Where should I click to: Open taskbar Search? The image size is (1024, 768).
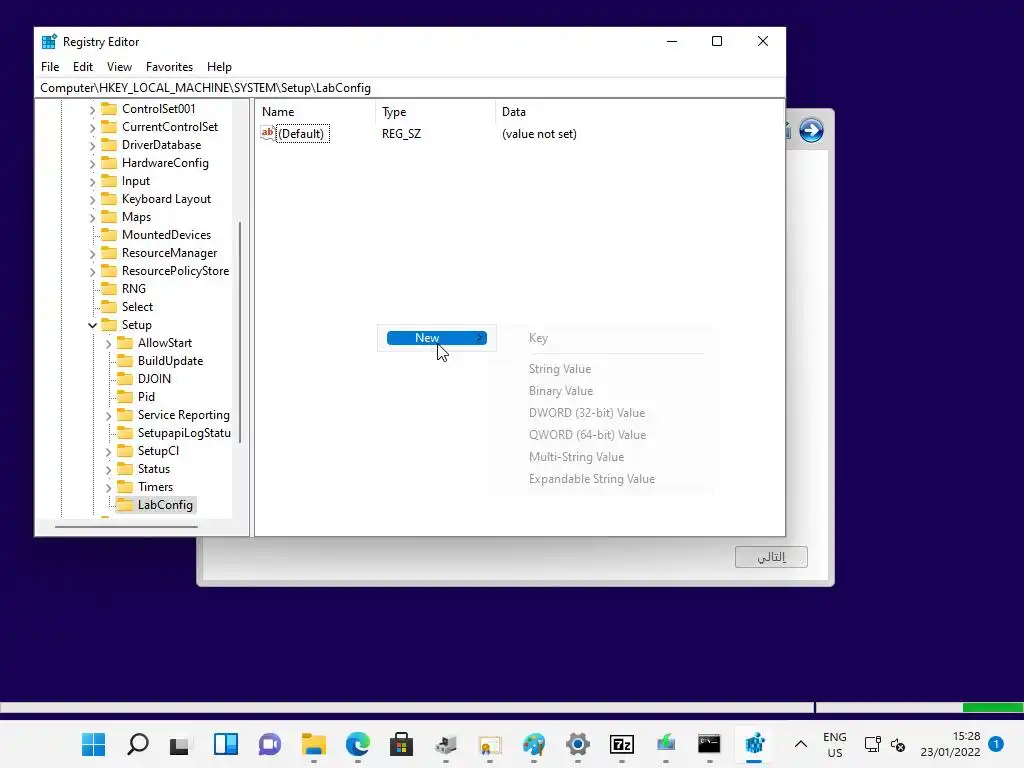pos(138,744)
